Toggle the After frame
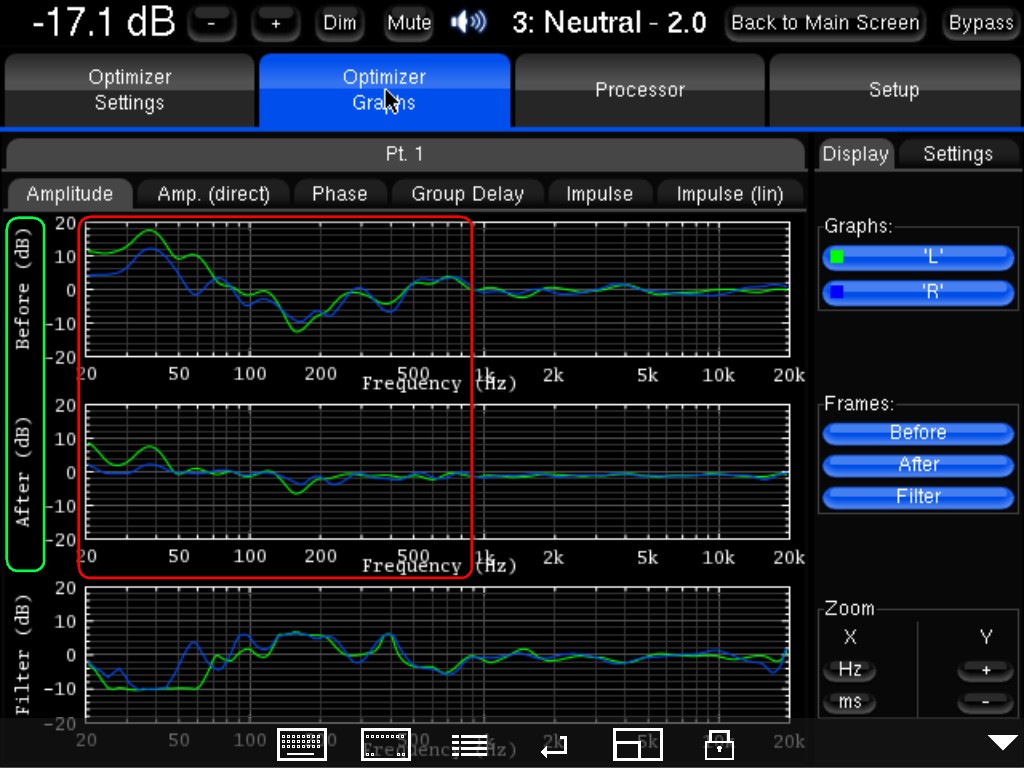 pyautogui.click(x=918, y=464)
